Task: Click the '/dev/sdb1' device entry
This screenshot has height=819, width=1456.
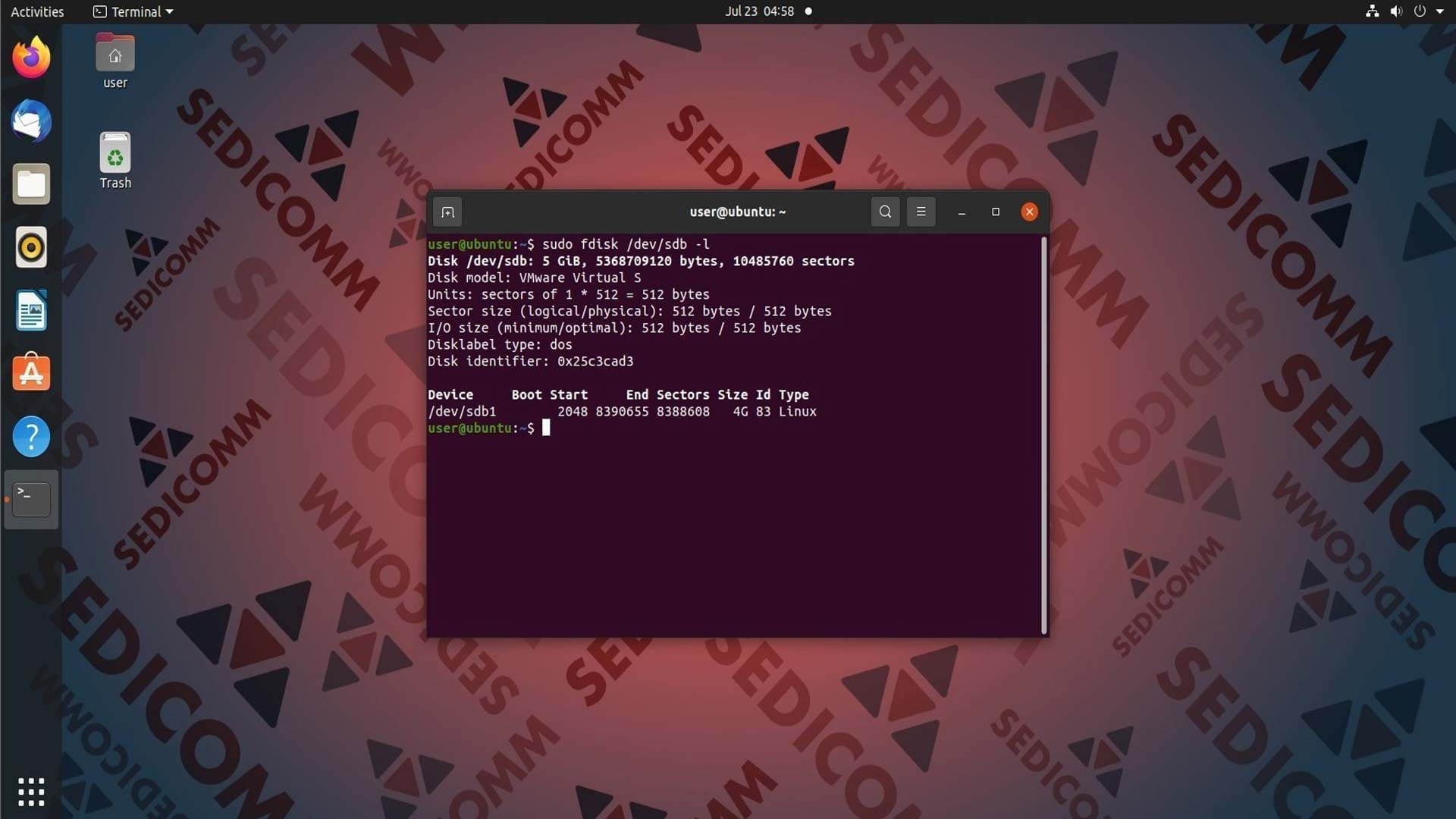Action: (x=462, y=411)
